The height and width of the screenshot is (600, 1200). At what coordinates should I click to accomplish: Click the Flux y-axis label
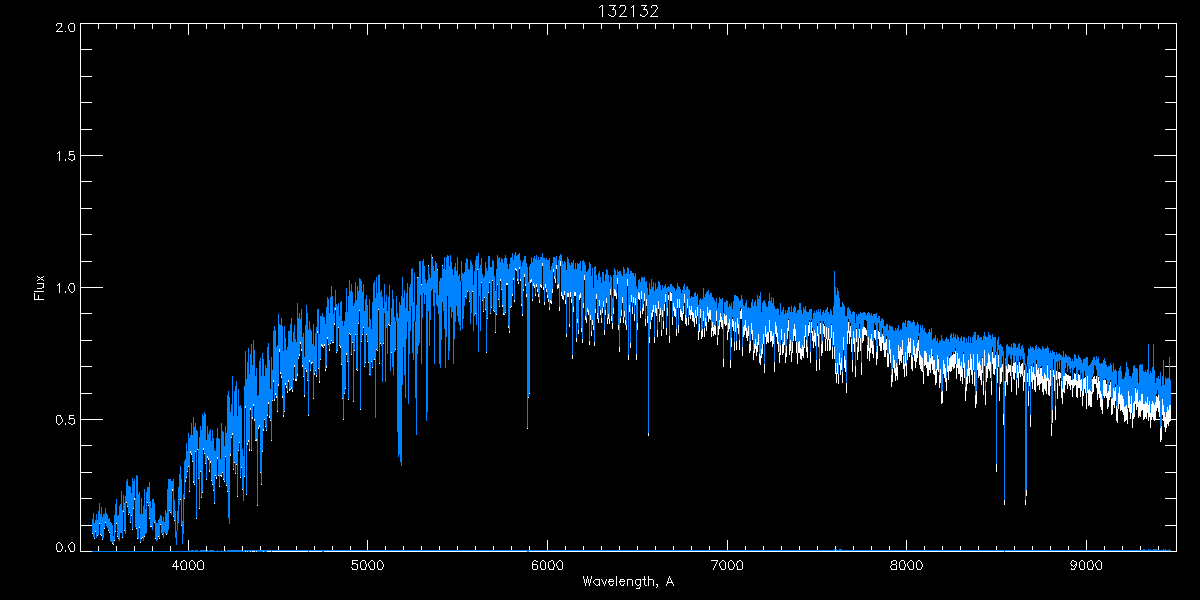click(x=40, y=287)
